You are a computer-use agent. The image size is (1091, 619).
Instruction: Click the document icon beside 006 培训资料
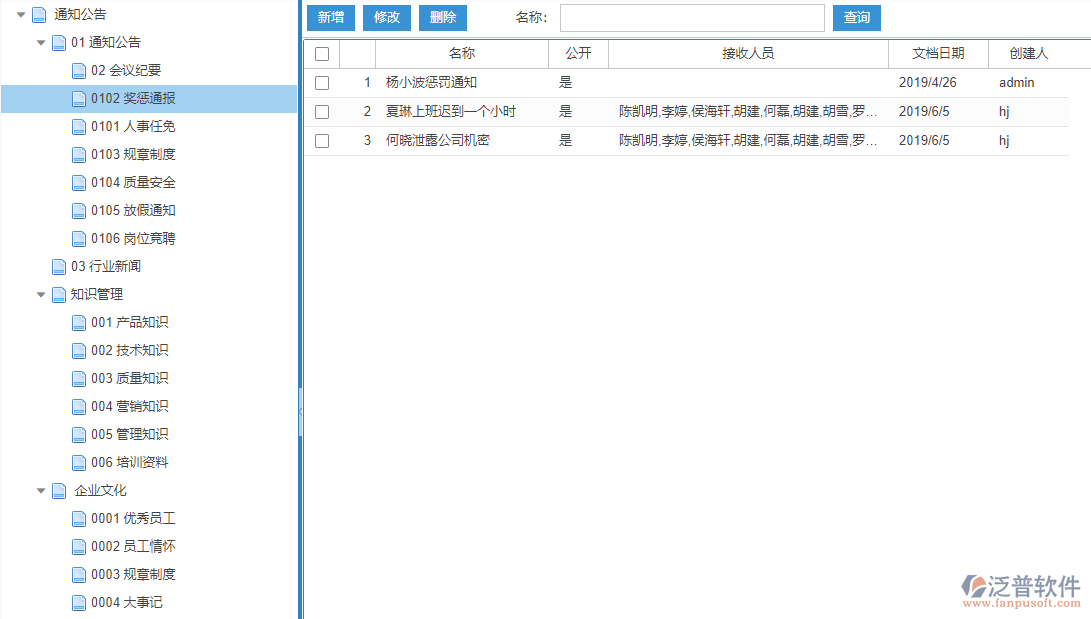pos(78,462)
